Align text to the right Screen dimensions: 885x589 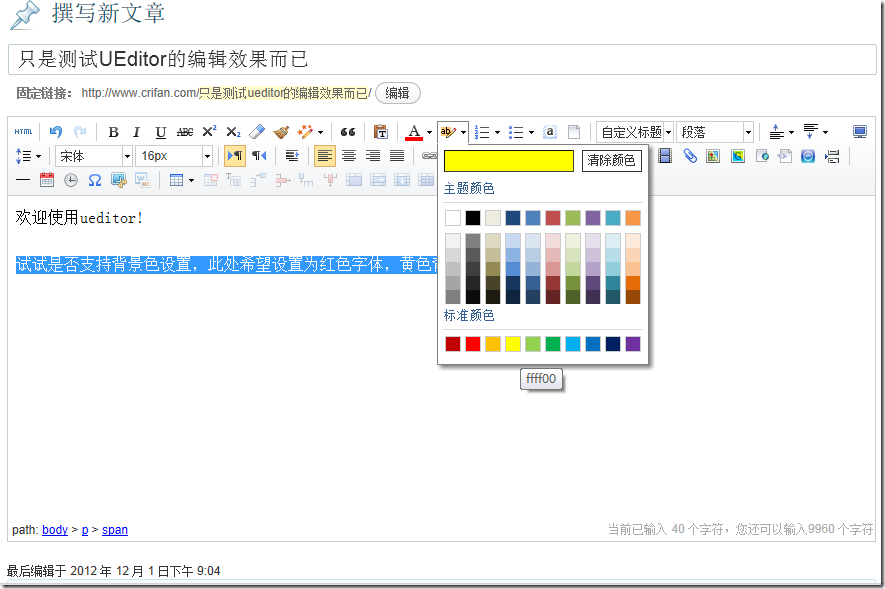pos(373,156)
